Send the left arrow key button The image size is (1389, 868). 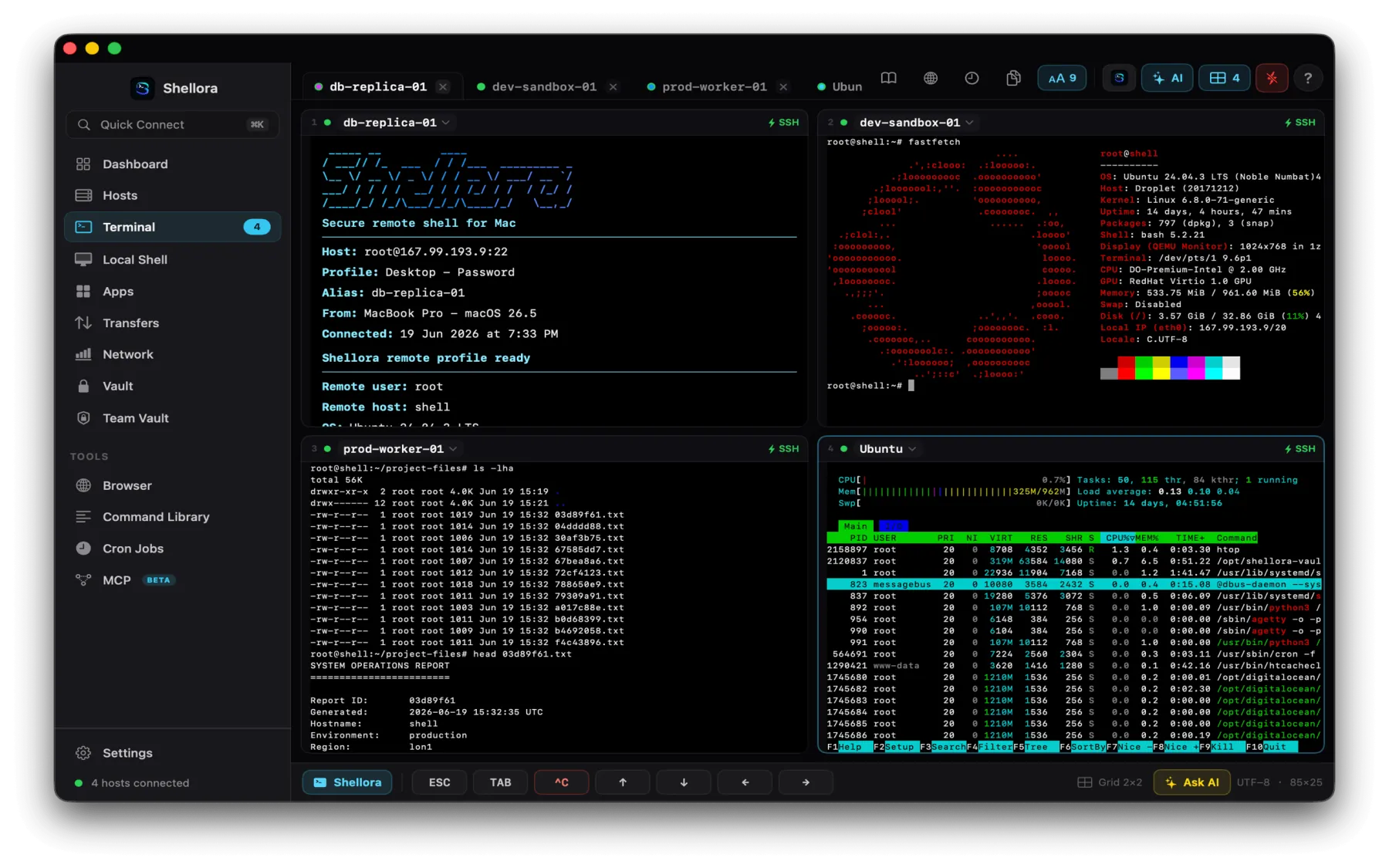(x=745, y=782)
